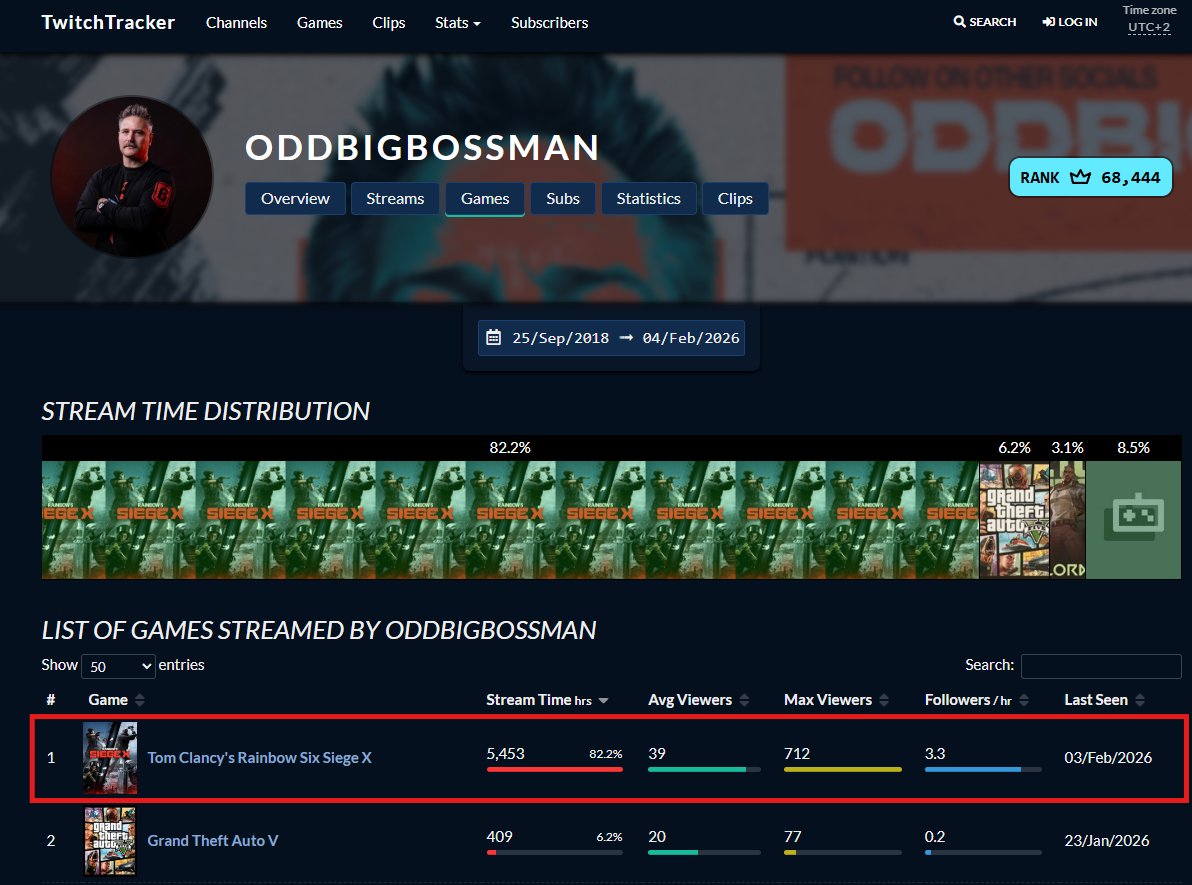Image resolution: width=1192 pixels, height=885 pixels.
Task: Click the SEARCH magnifier button
Action: coord(985,22)
